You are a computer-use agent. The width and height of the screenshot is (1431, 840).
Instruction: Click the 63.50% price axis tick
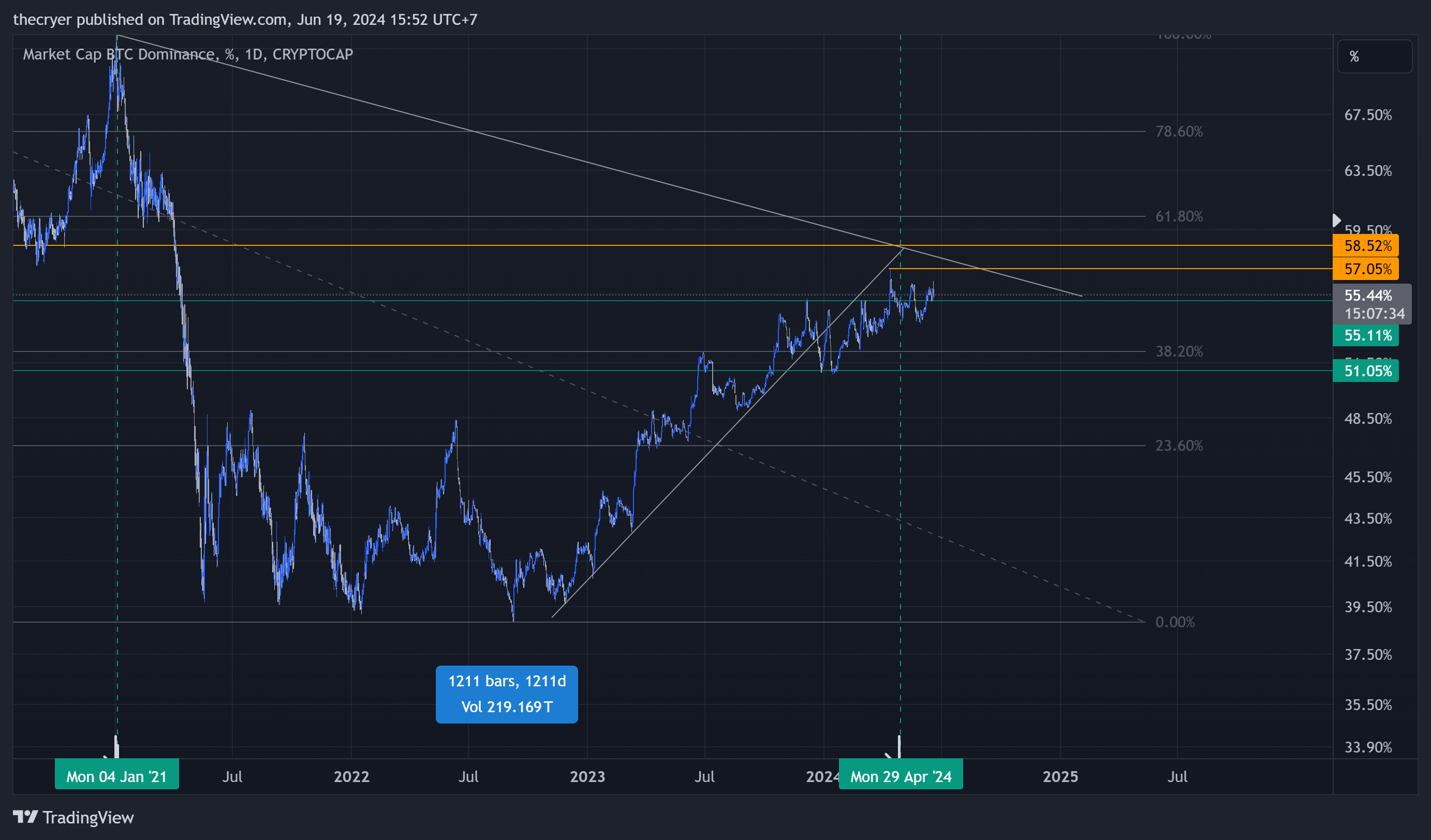coord(1367,171)
